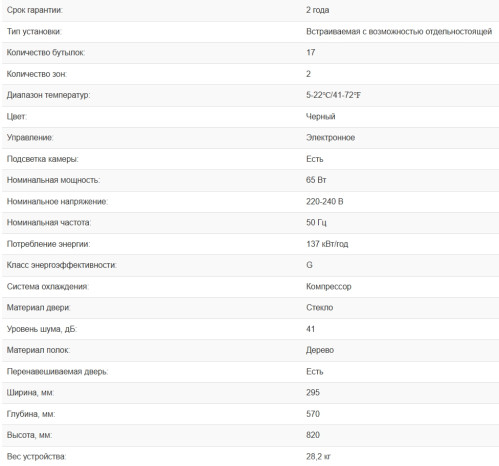Click the 'Срок гарантии' label
This screenshot has width=499, height=466.
click(35, 10)
